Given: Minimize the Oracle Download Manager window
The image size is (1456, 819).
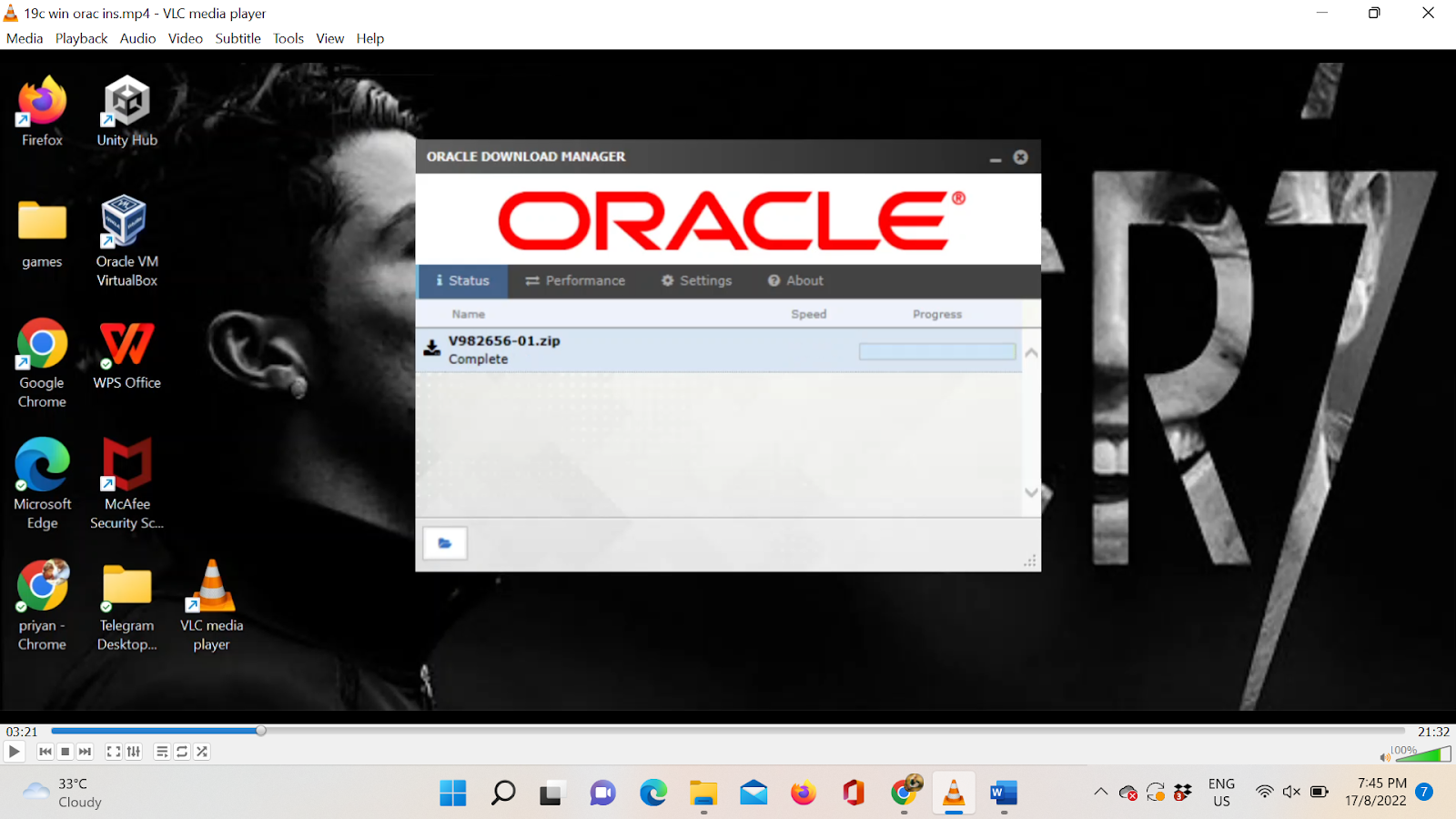Looking at the screenshot, I should [x=996, y=158].
